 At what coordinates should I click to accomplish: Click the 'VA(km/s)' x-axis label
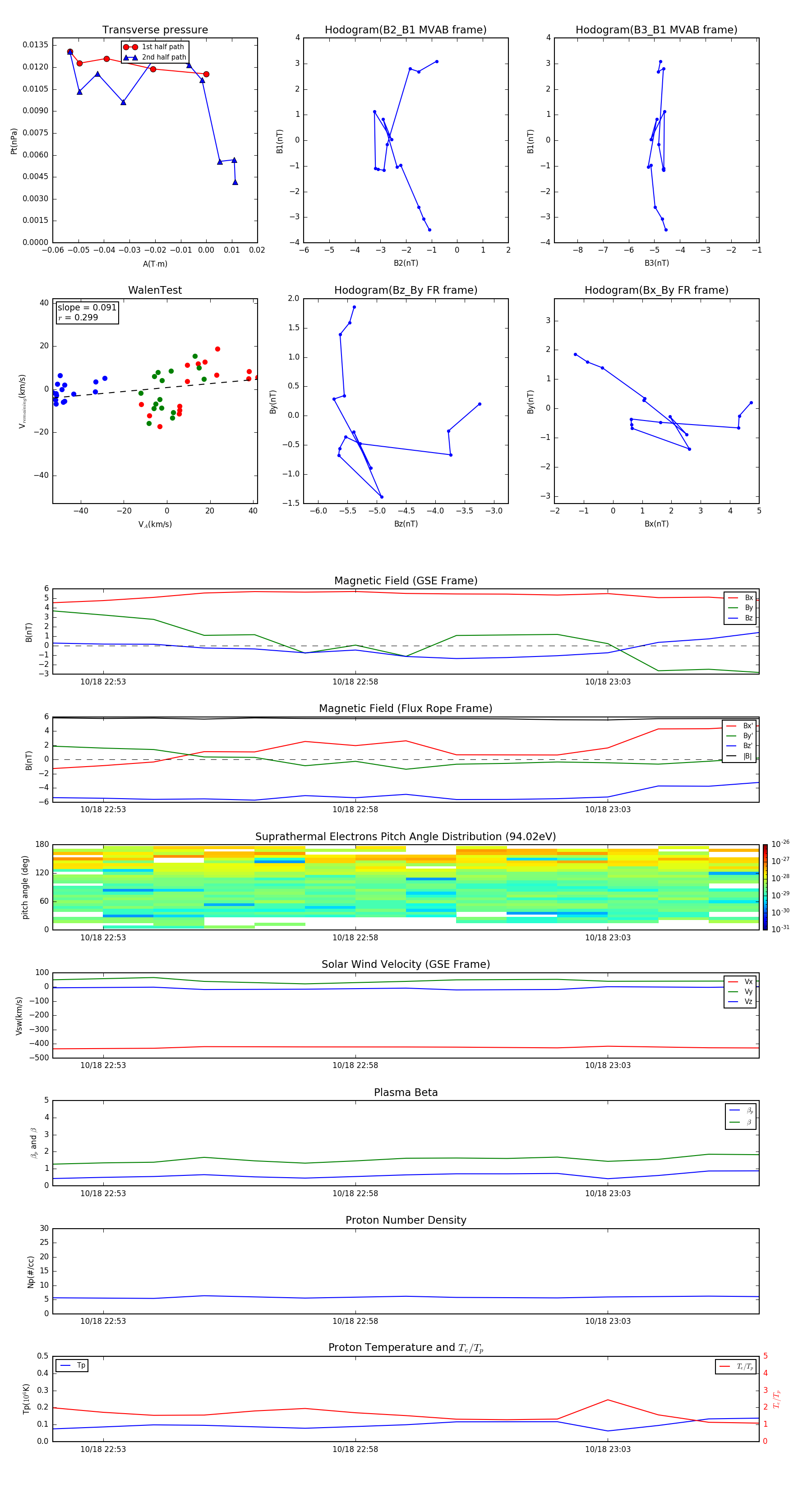155,524
